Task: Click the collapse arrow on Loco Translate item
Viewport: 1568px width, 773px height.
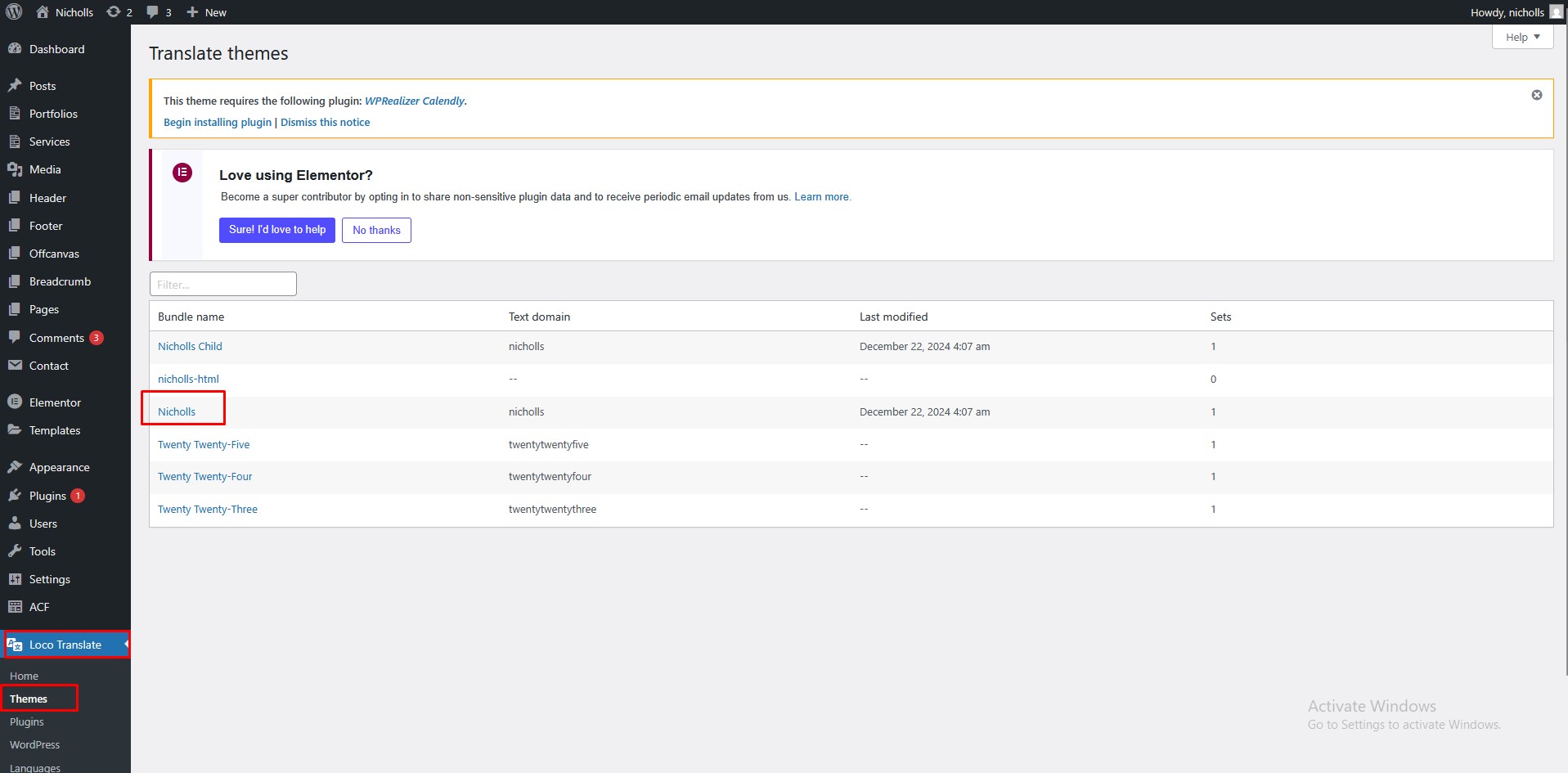Action: click(x=126, y=645)
